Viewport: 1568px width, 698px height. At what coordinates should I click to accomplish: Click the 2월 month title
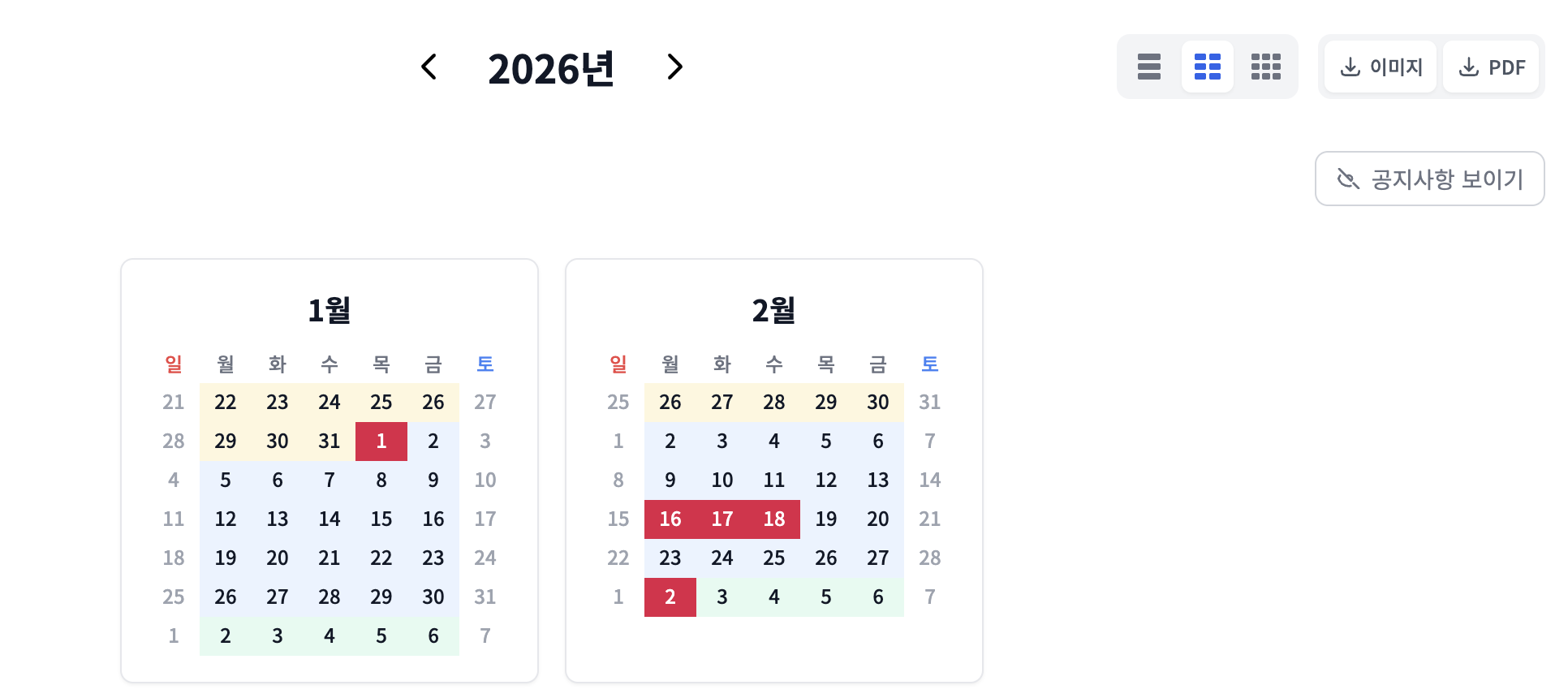(774, 310)
